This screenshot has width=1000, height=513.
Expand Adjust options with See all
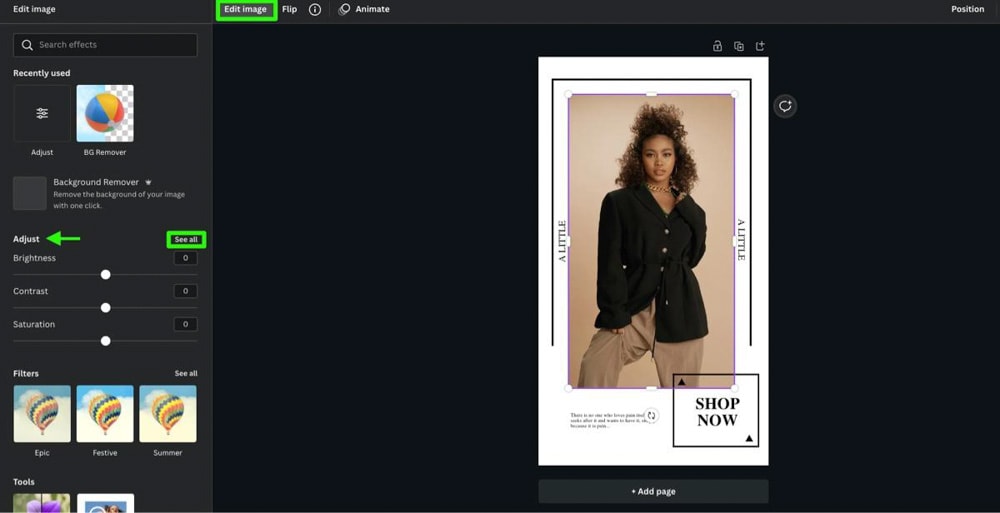click(186, 239)
